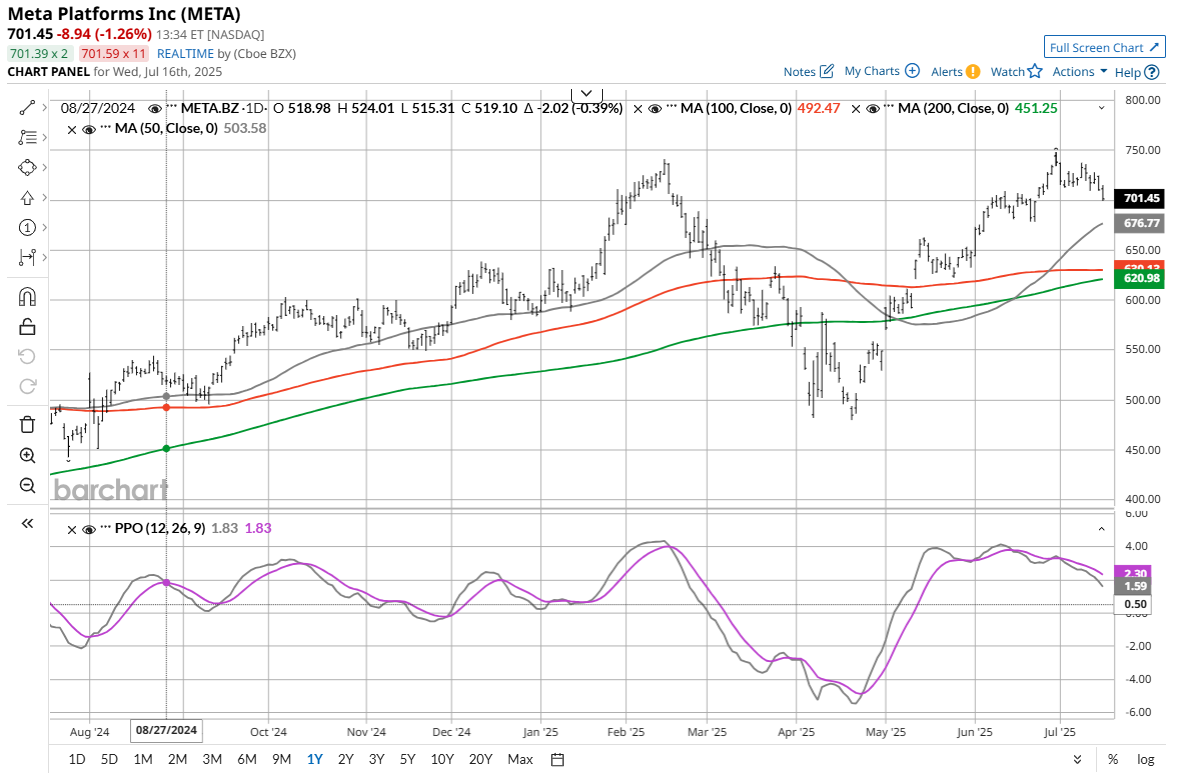Click the 676.77 MA 50 axis label
Image resolution: width=1178 pixels, height=781 pixels.
point(1140,223)
